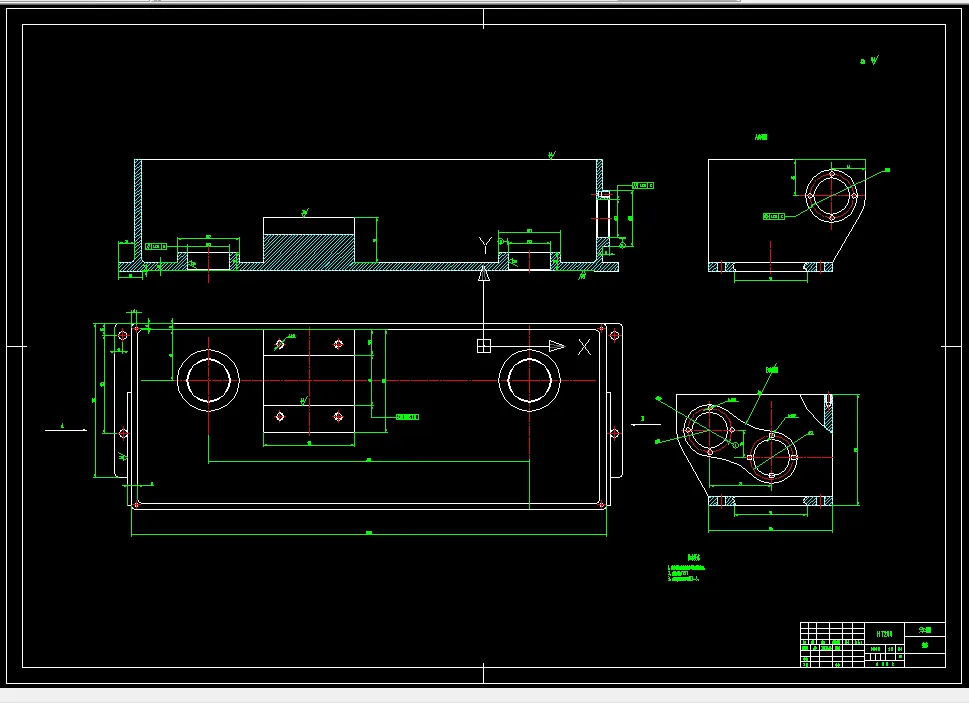
Task: Click the view direction arrow left of plan view
Action: point(66,429)
